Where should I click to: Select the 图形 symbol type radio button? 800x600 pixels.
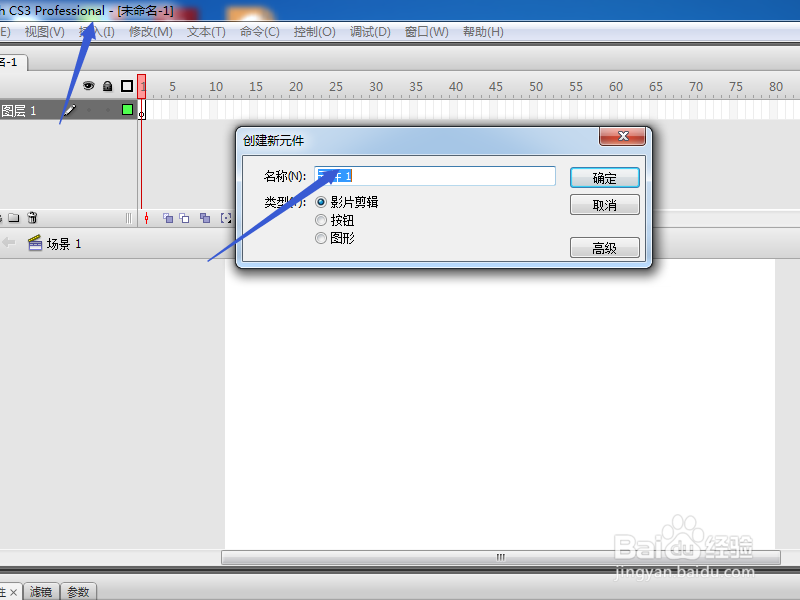321,238
